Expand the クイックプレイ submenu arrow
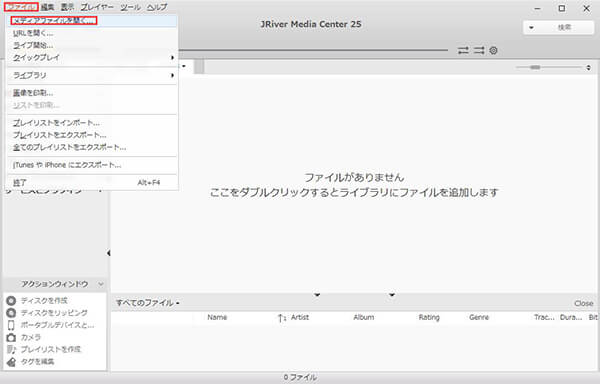The height and width of the screenshot is (384, 600). click(172, 57)
